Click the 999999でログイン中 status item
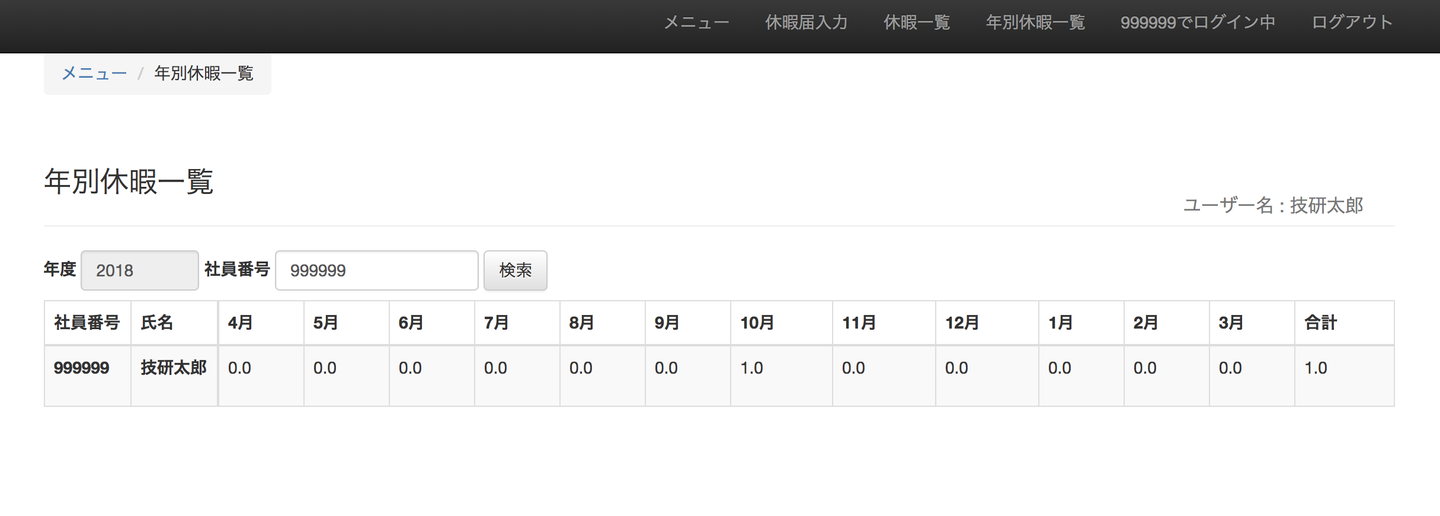1440x516 pixels. click(1198, 22)
